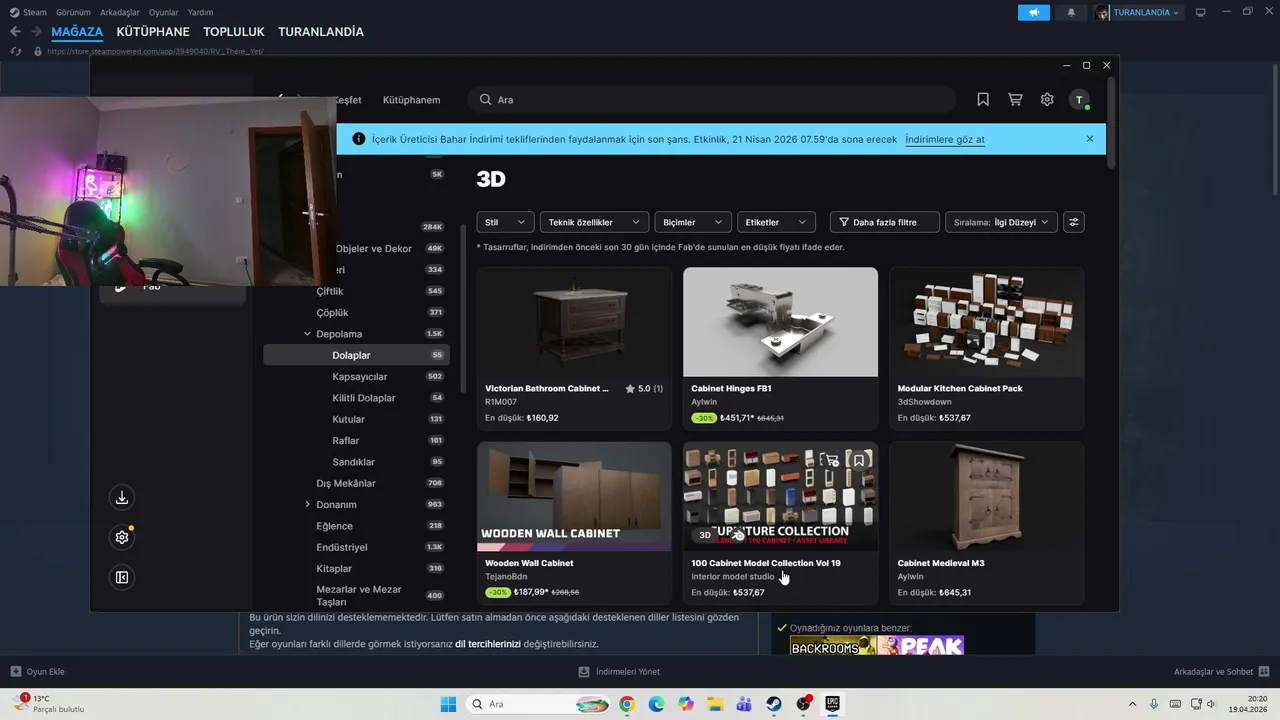The width and height of the screenshot is (1280, 720).
Task: Select the Çiftlik category
Action: 330,291
